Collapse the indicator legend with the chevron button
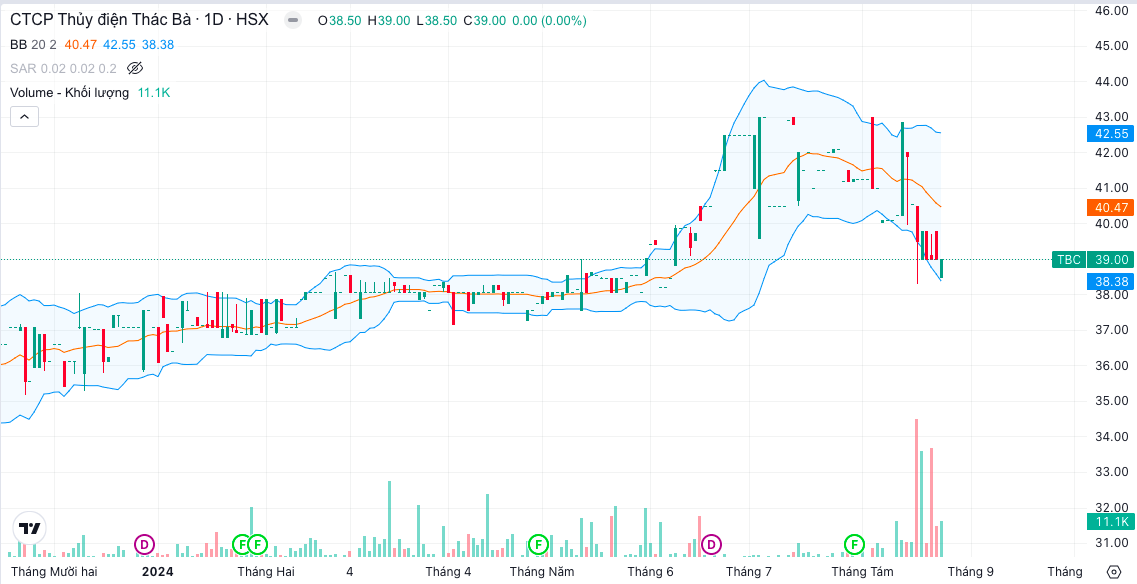Screen dimensions: 1137x584 click(25, 116)
